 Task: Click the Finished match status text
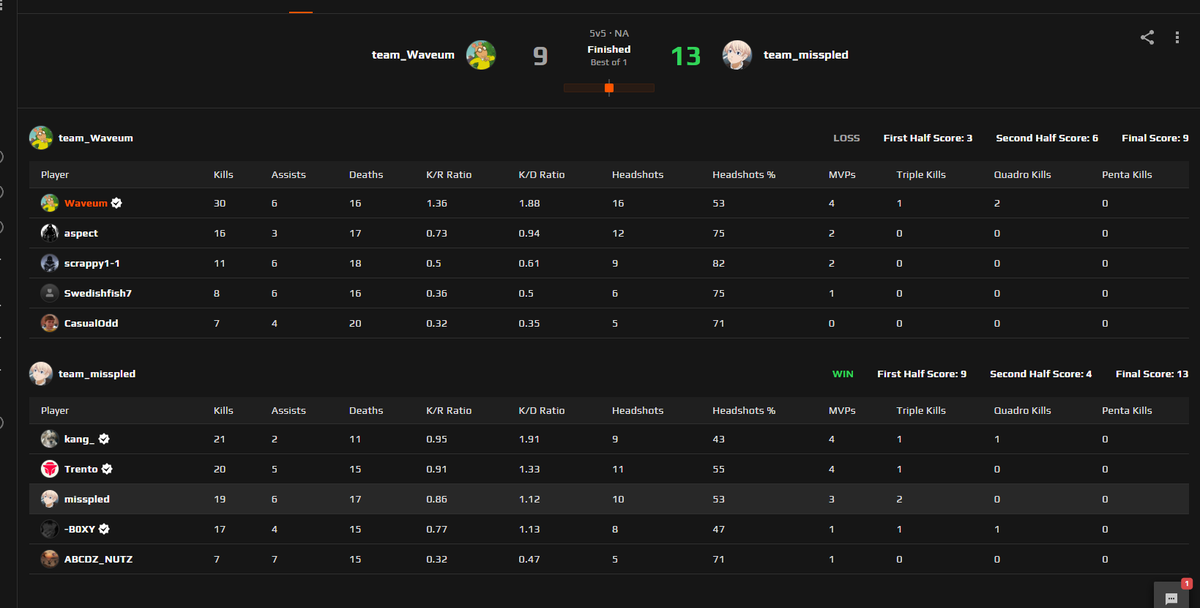pyautogui.click(x=609, y=49)
